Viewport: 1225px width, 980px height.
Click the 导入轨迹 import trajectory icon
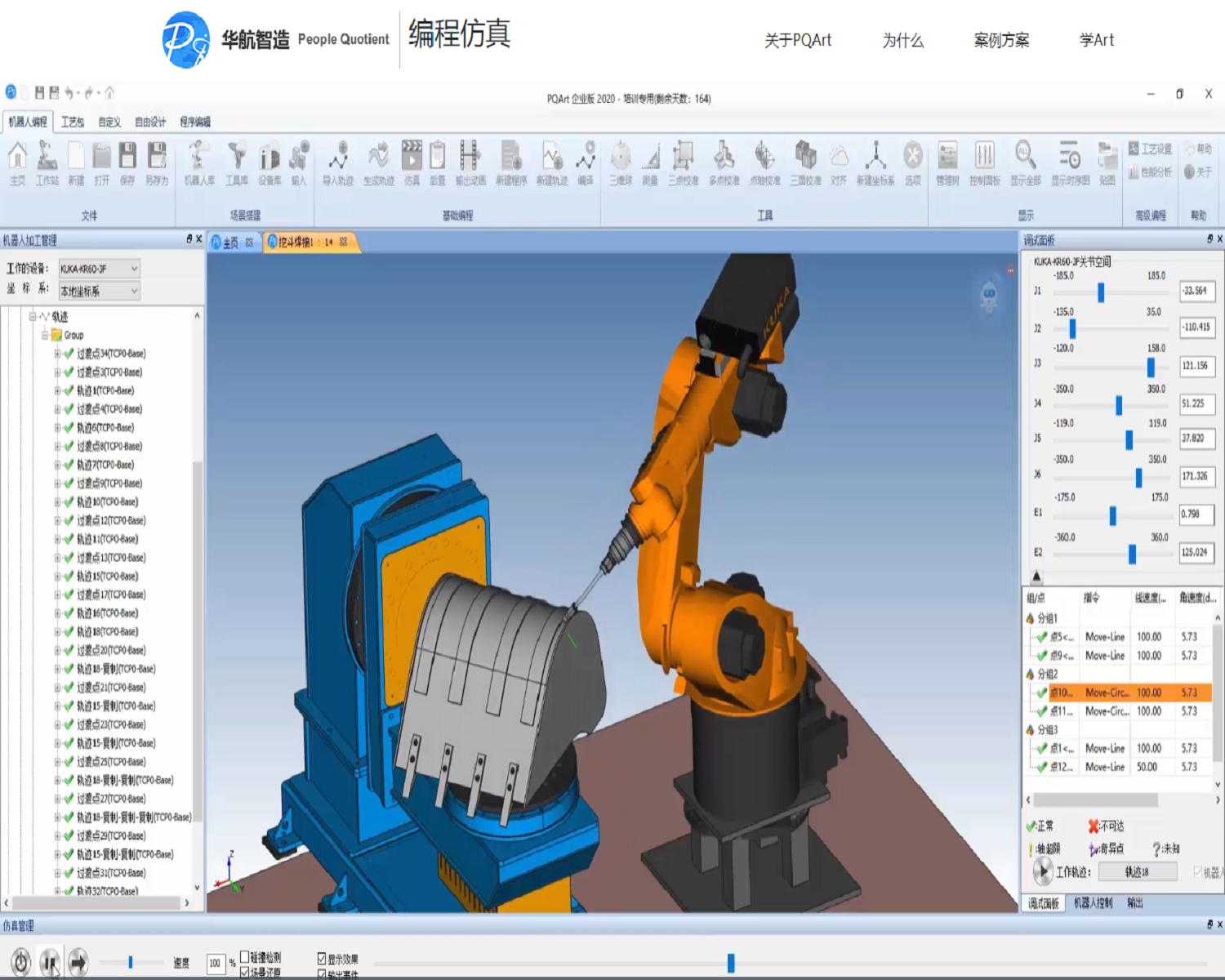pyautogui.click(x=337, y=162)
